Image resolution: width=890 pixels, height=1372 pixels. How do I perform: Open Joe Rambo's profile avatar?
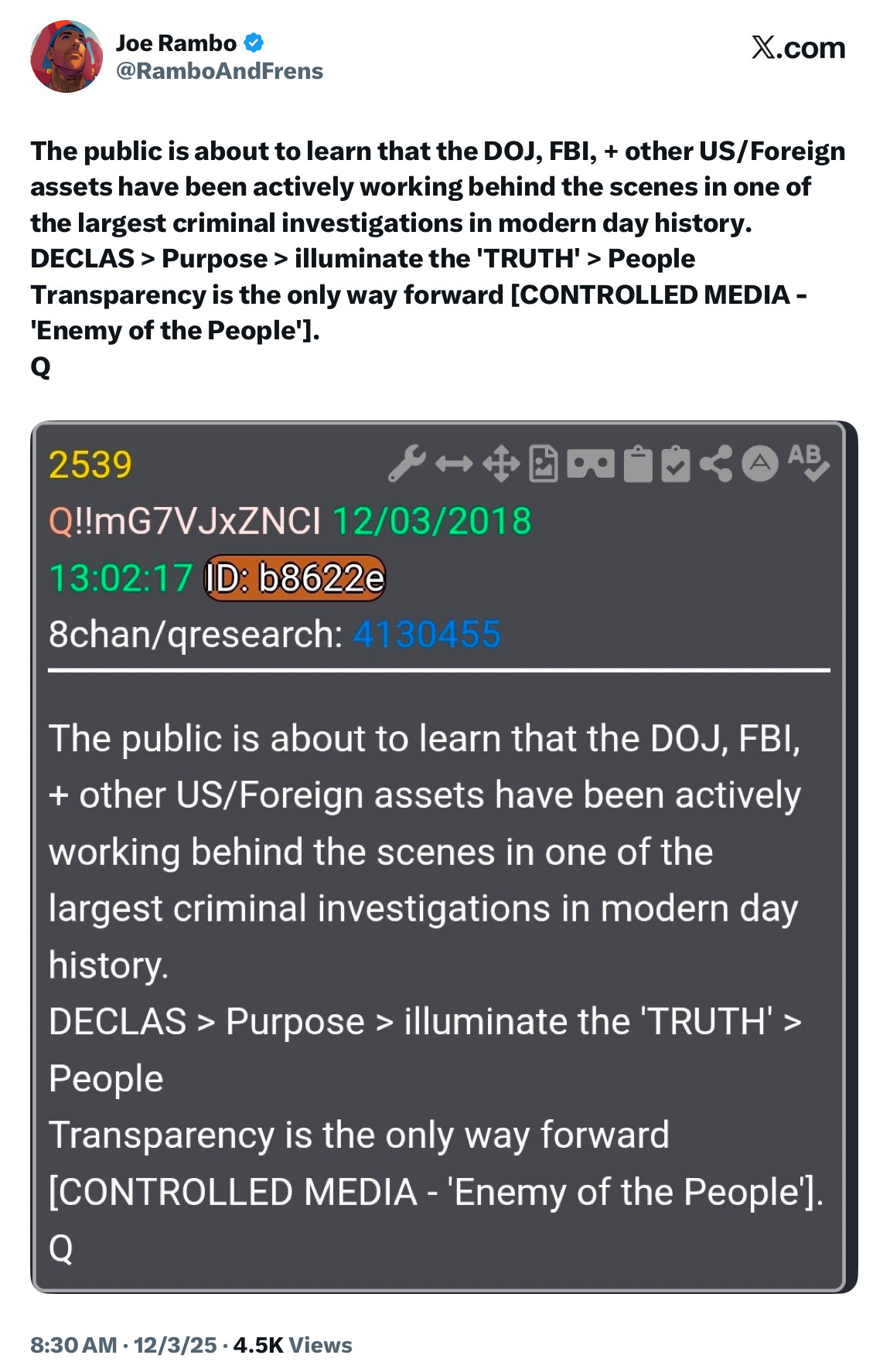66,56
